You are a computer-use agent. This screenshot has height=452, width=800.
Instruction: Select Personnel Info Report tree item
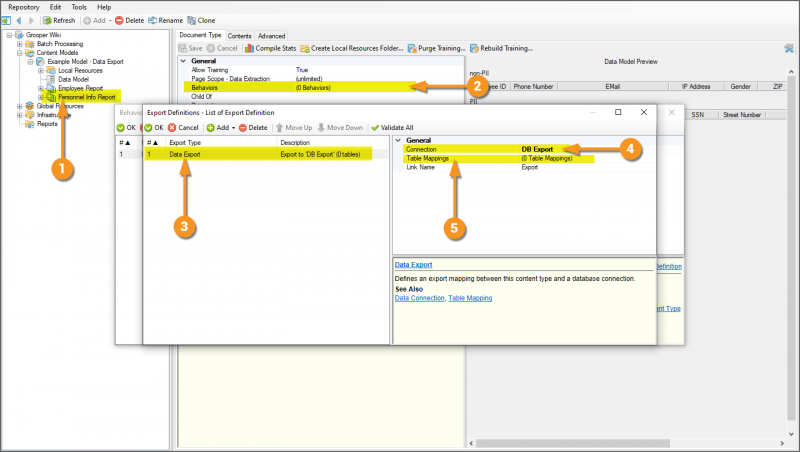pyautogui.click(x=86, y=97)
